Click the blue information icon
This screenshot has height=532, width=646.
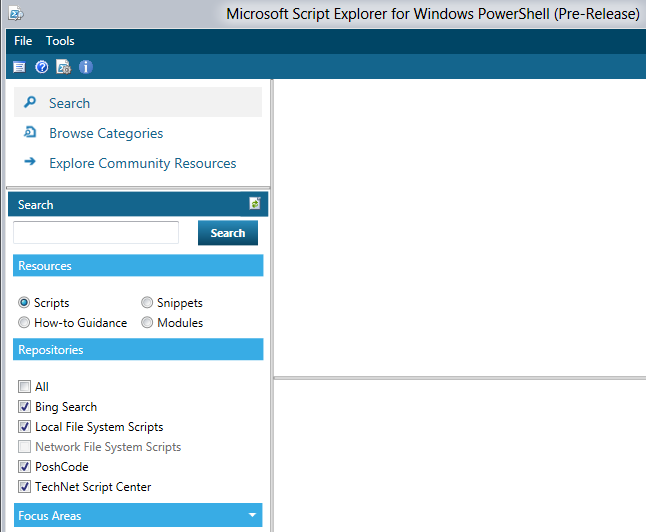pos(86,67)
